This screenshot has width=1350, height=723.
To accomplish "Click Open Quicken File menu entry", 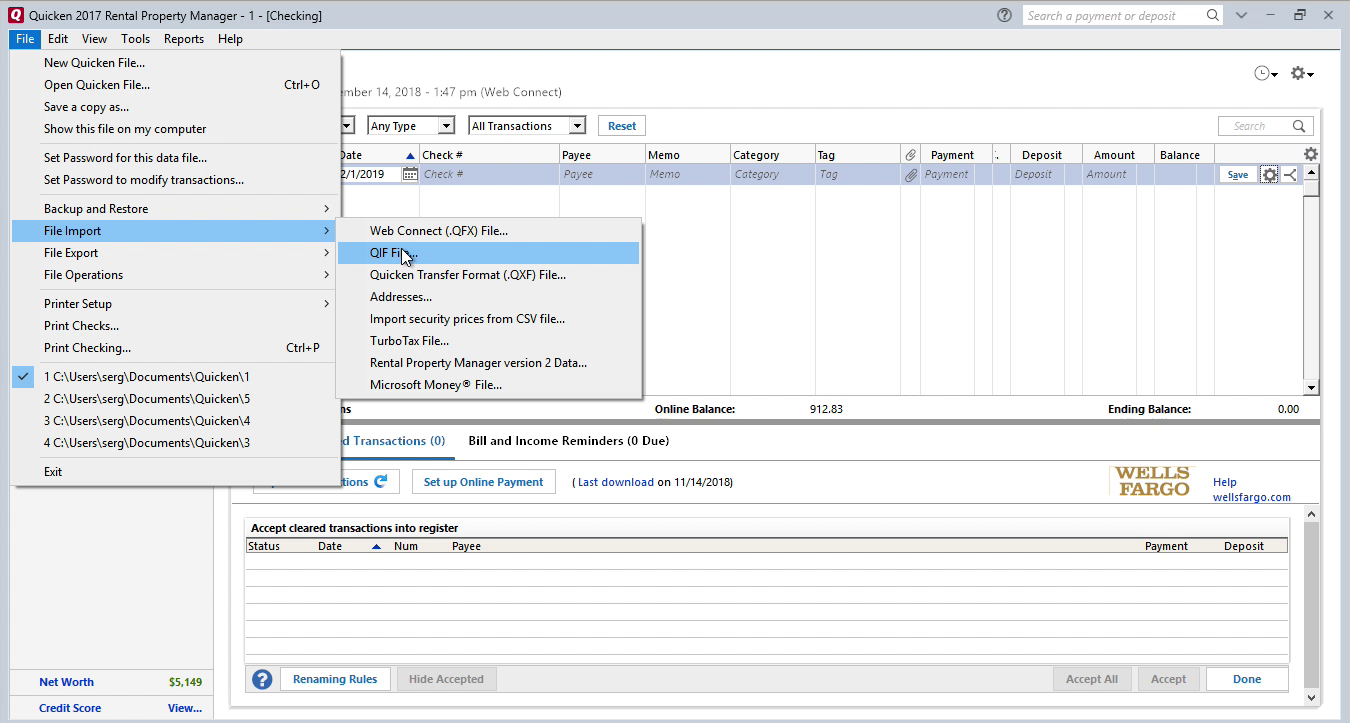I will pos(175,85).
